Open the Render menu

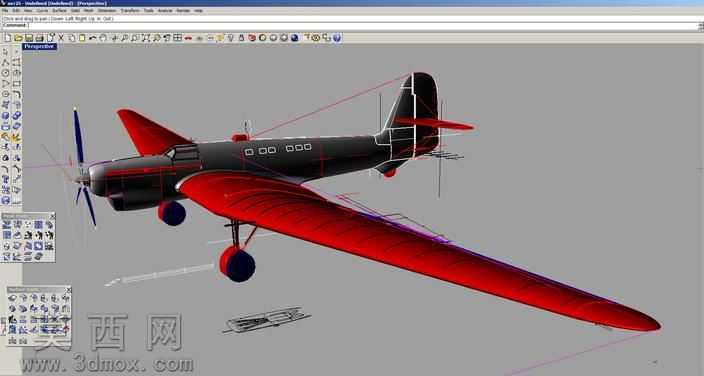[x=183, y=10]
